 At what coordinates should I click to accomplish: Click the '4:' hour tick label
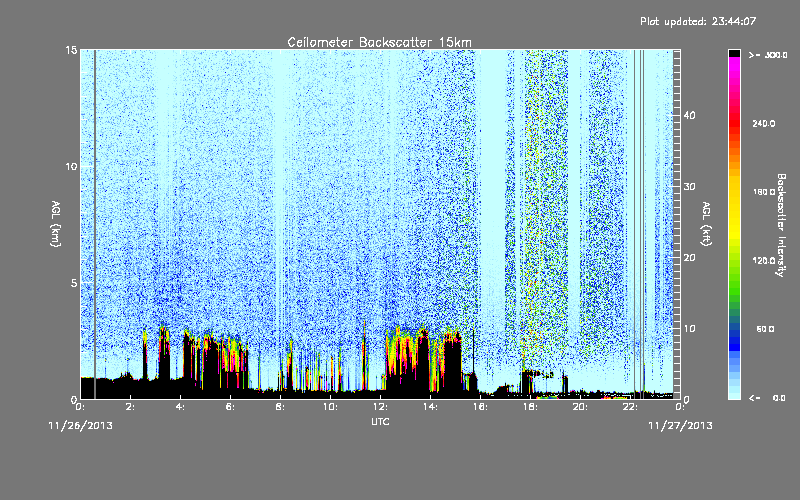coord(180,407)
